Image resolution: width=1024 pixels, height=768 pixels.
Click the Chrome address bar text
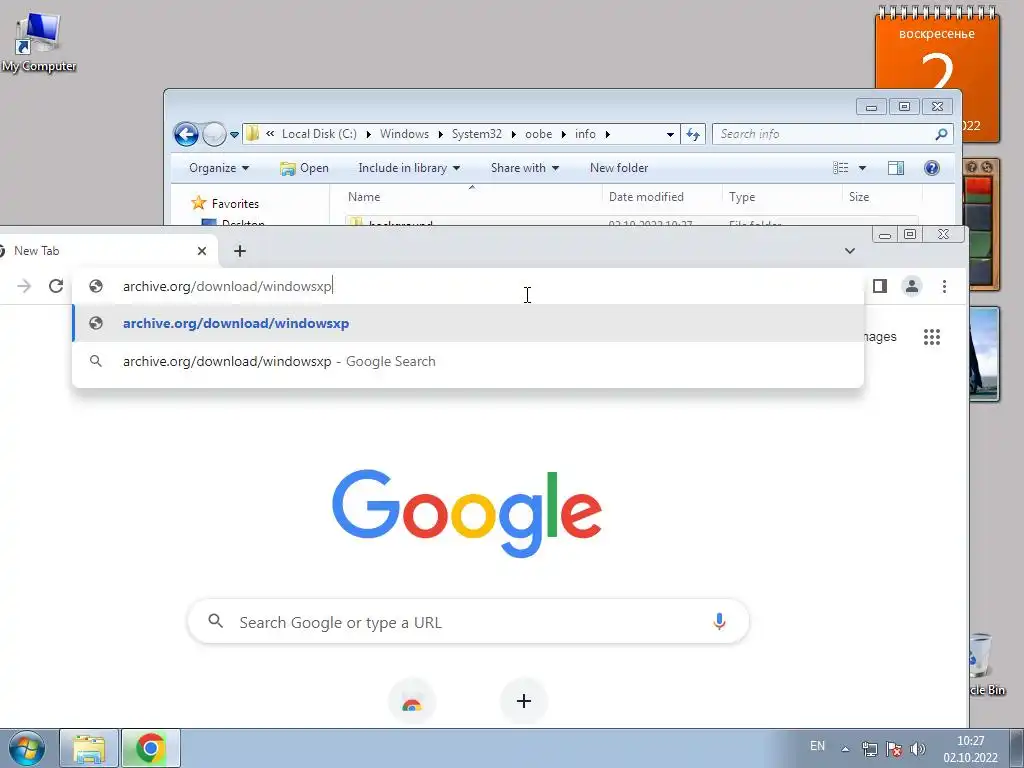pyautogui.click(x=227, y=286)
